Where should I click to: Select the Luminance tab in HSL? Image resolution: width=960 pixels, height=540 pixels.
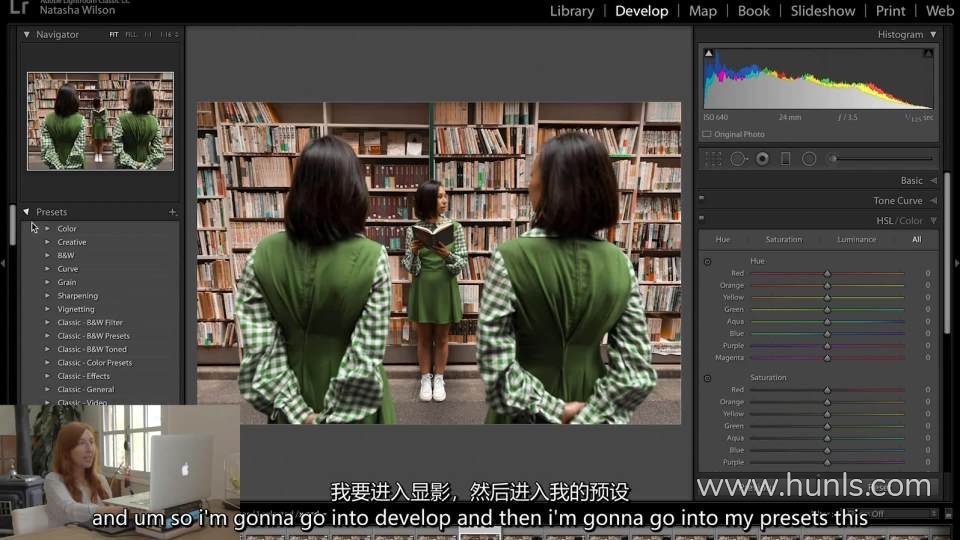[856, 240]
